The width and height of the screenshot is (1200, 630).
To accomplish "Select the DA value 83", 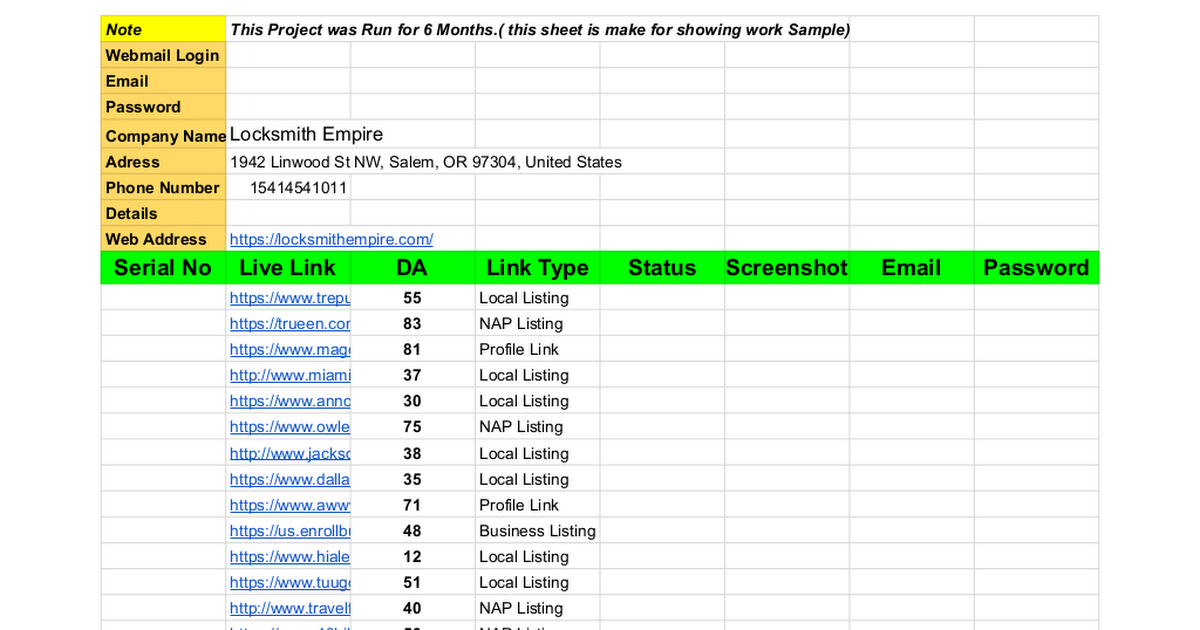I will tap(412, 324).
